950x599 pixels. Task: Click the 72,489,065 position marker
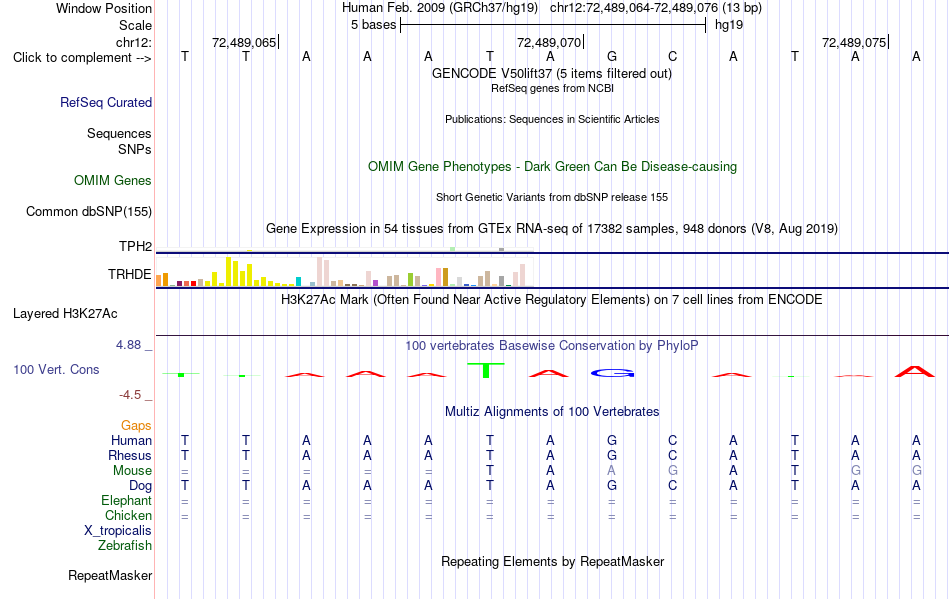tap(245, 42)
